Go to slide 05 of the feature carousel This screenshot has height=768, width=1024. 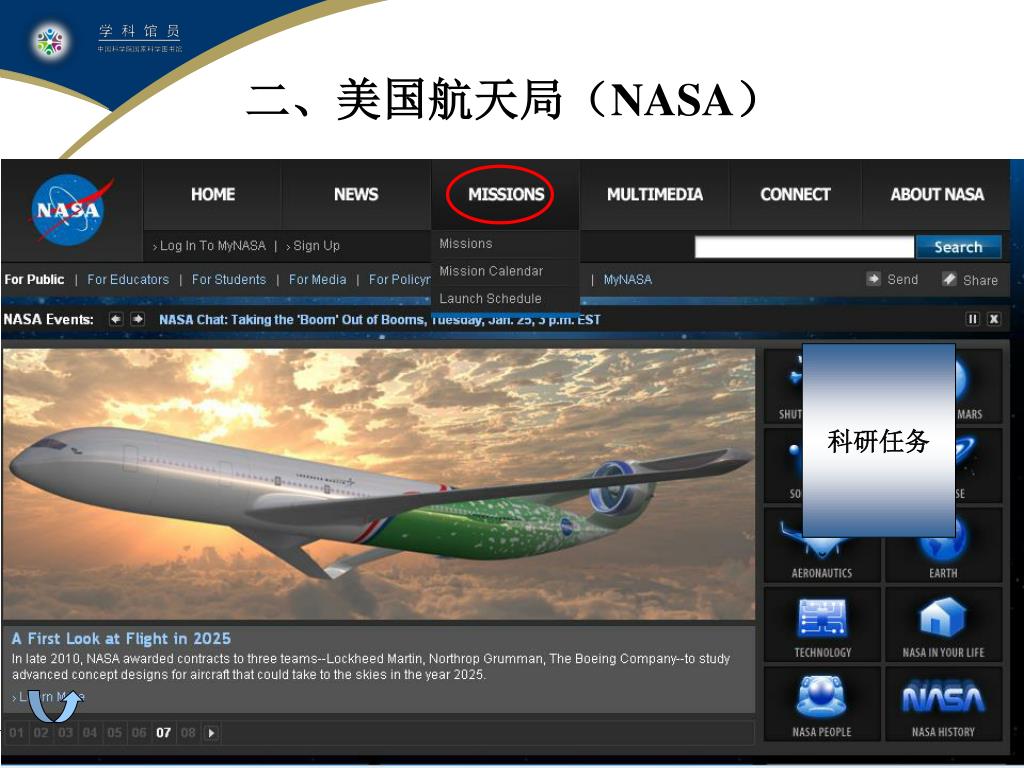click(114, 733)
